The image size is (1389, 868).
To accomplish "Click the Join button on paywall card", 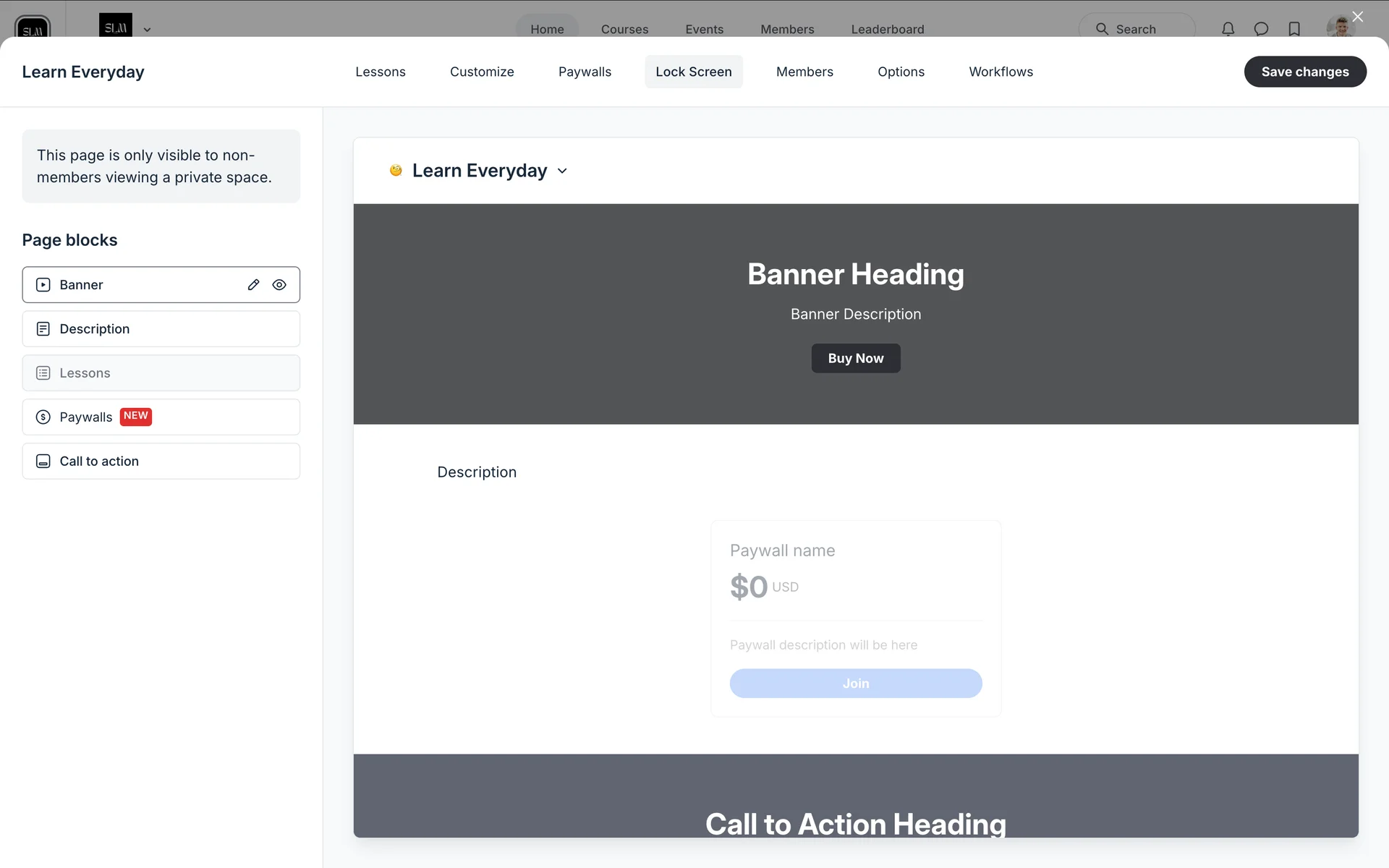I will pyautogui.click(x=855, y=684).
